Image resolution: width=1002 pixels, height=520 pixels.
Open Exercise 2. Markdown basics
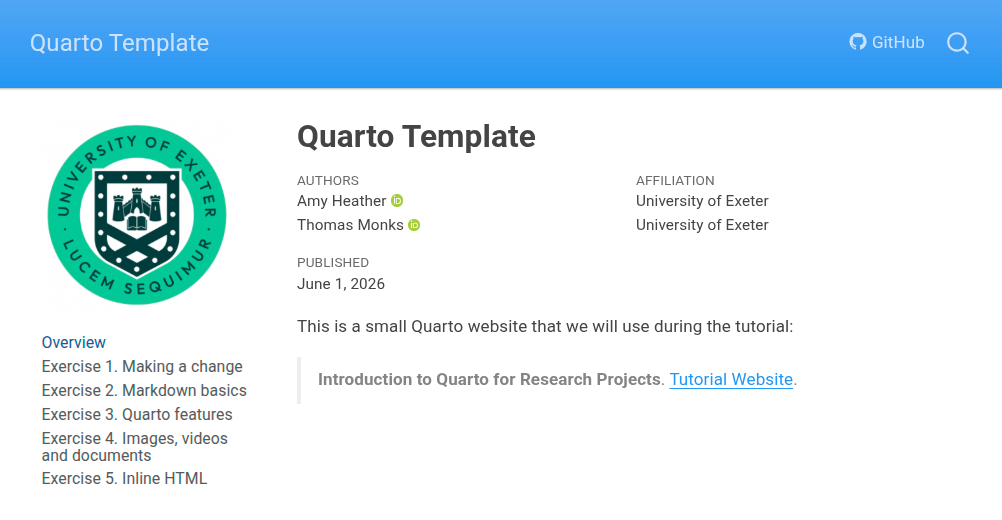(x=144, y=390)
